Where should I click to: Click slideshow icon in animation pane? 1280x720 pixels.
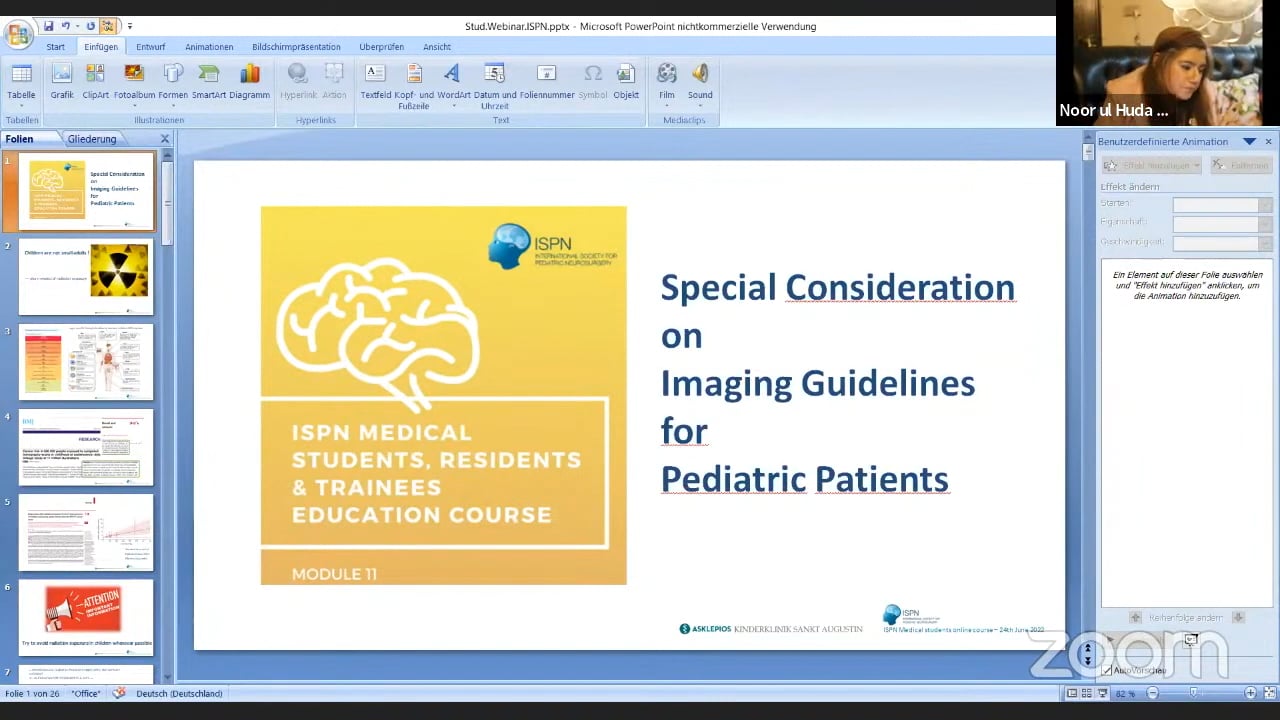(x=1191, y=640)
